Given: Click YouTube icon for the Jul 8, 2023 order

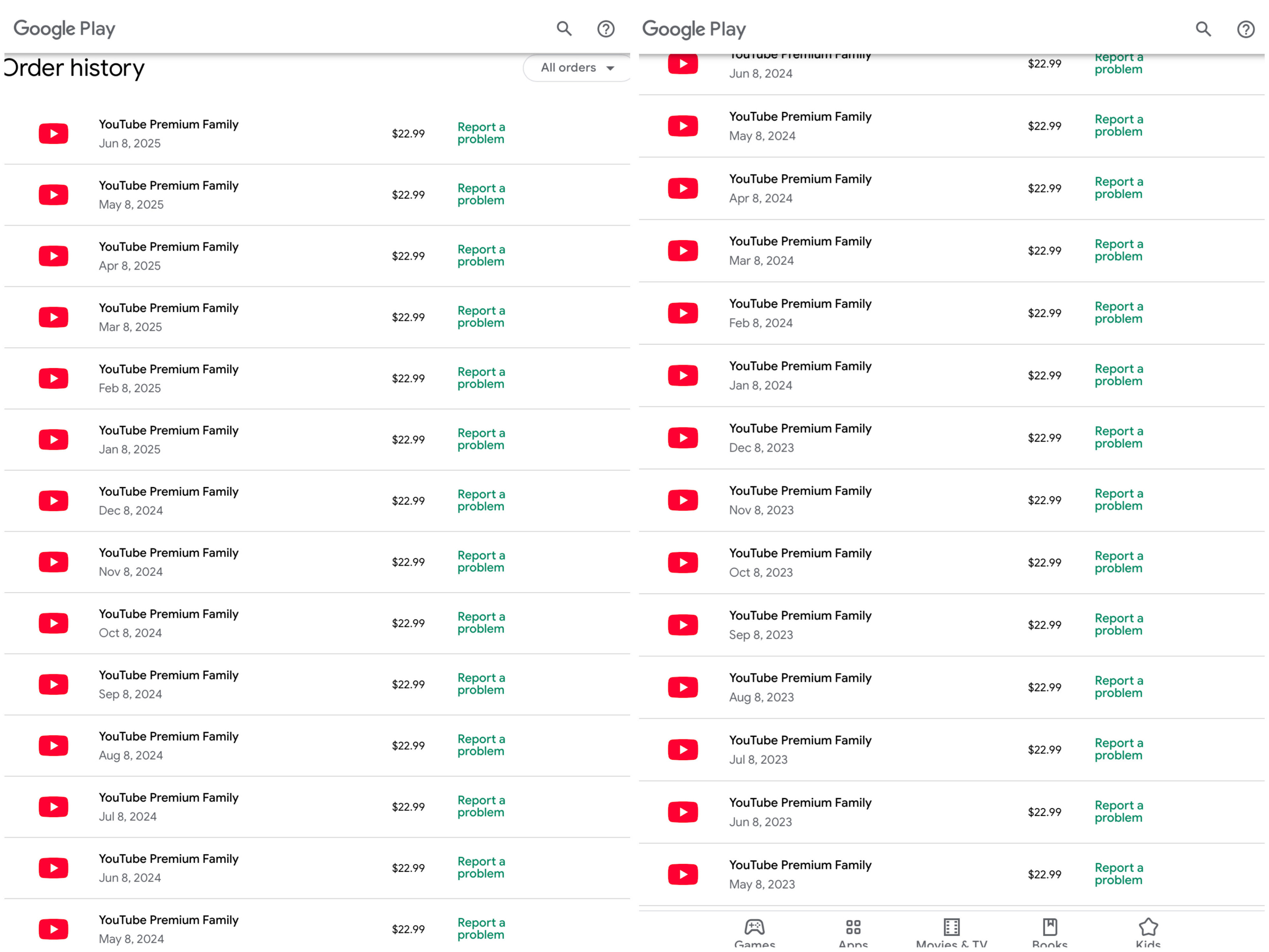Looking at the screenshot, I should pyautogui.click(x=683, y=749).
